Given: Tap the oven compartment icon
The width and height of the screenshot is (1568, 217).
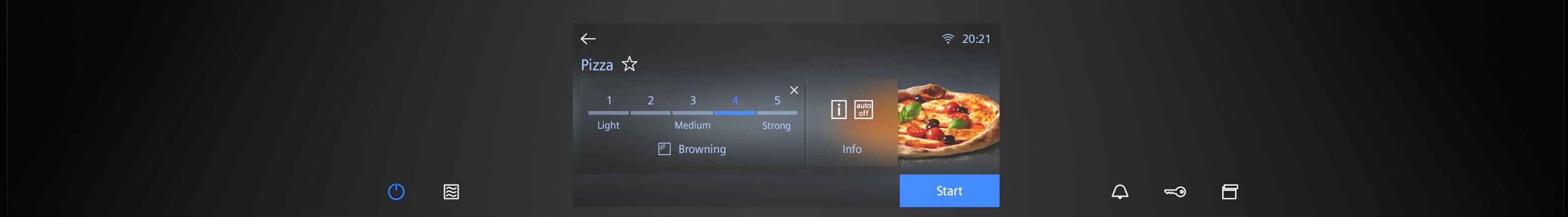Looking at the screenshot, I should 1230,192.
